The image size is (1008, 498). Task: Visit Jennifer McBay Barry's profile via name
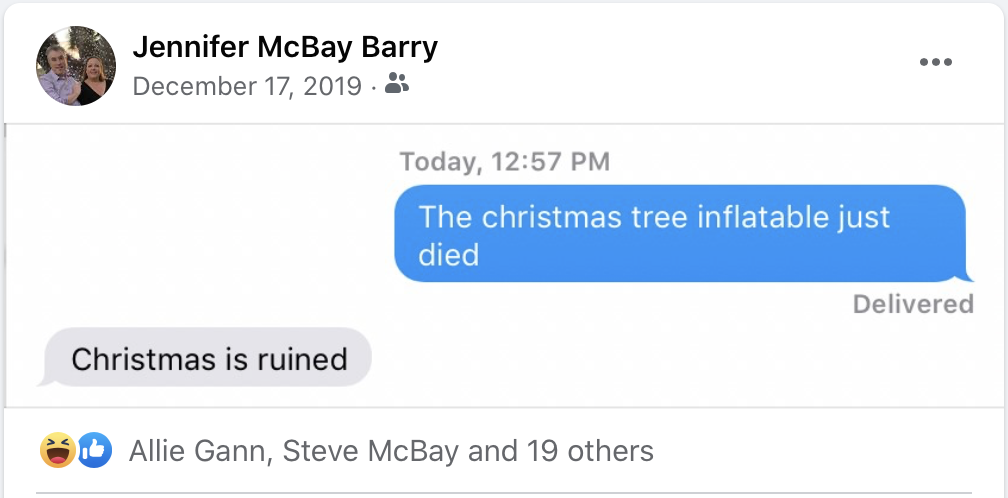coord(285,47)
